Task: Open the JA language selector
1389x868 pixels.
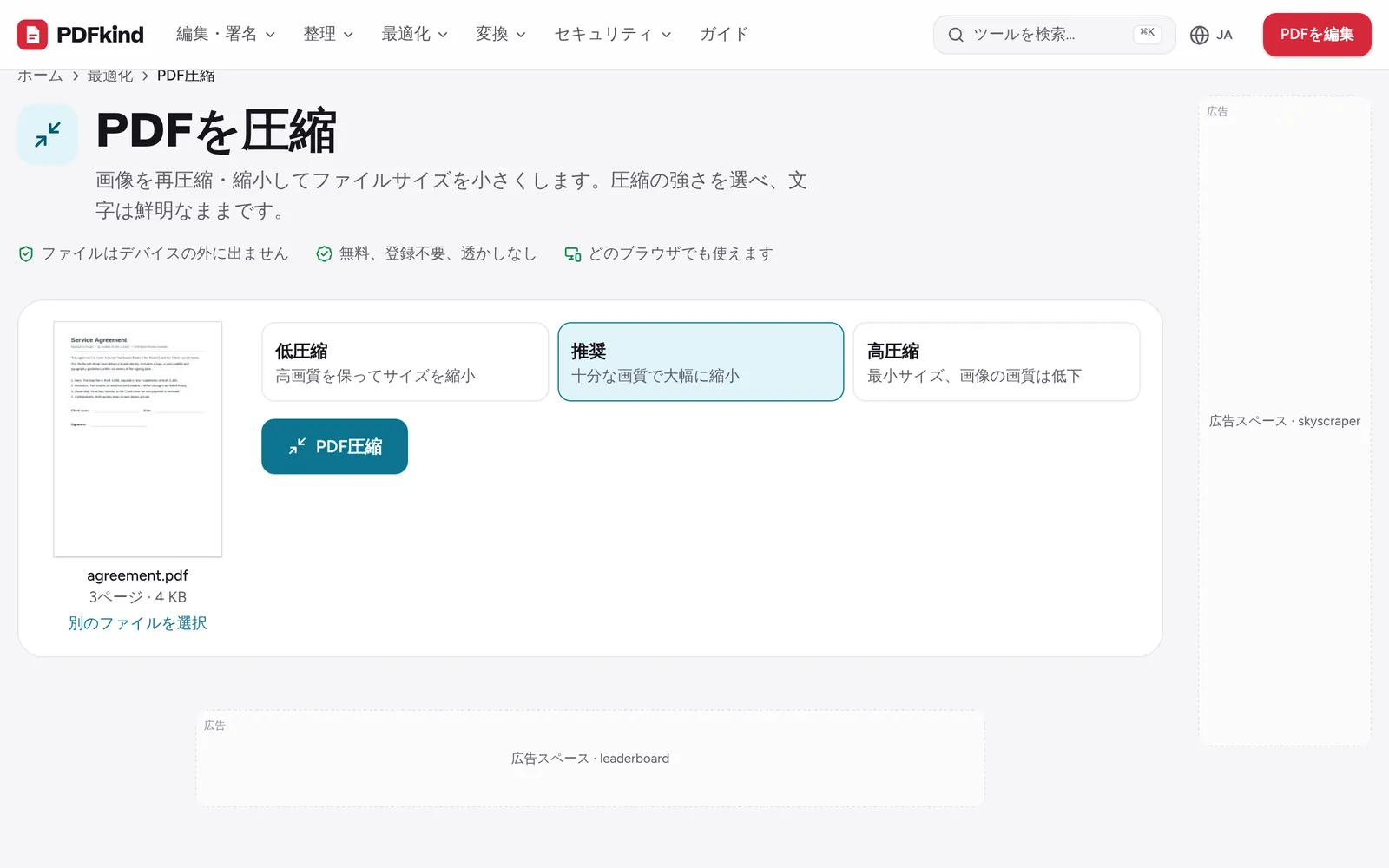Action: point(1211,35)
